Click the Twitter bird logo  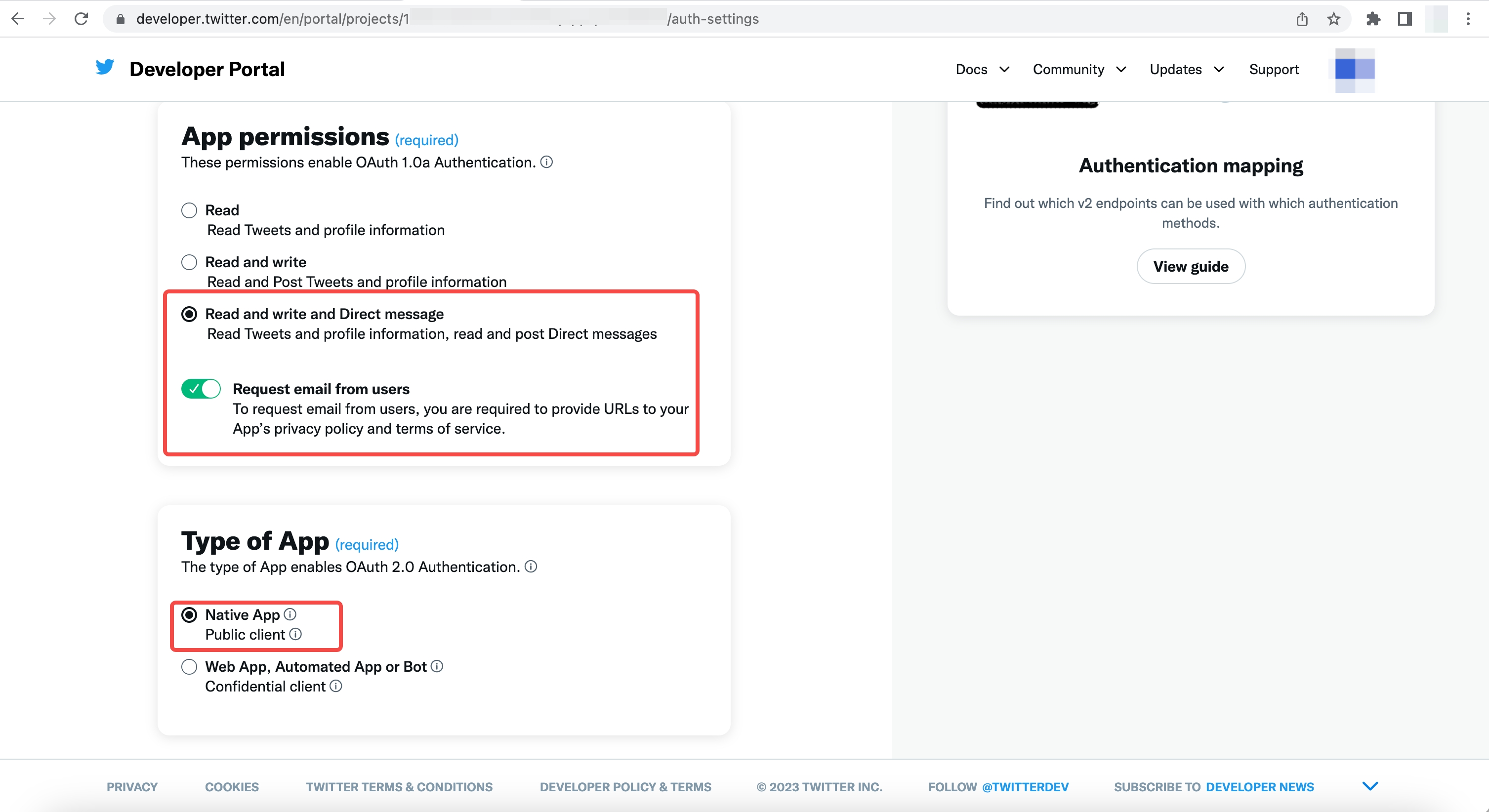tap(105, 68)
